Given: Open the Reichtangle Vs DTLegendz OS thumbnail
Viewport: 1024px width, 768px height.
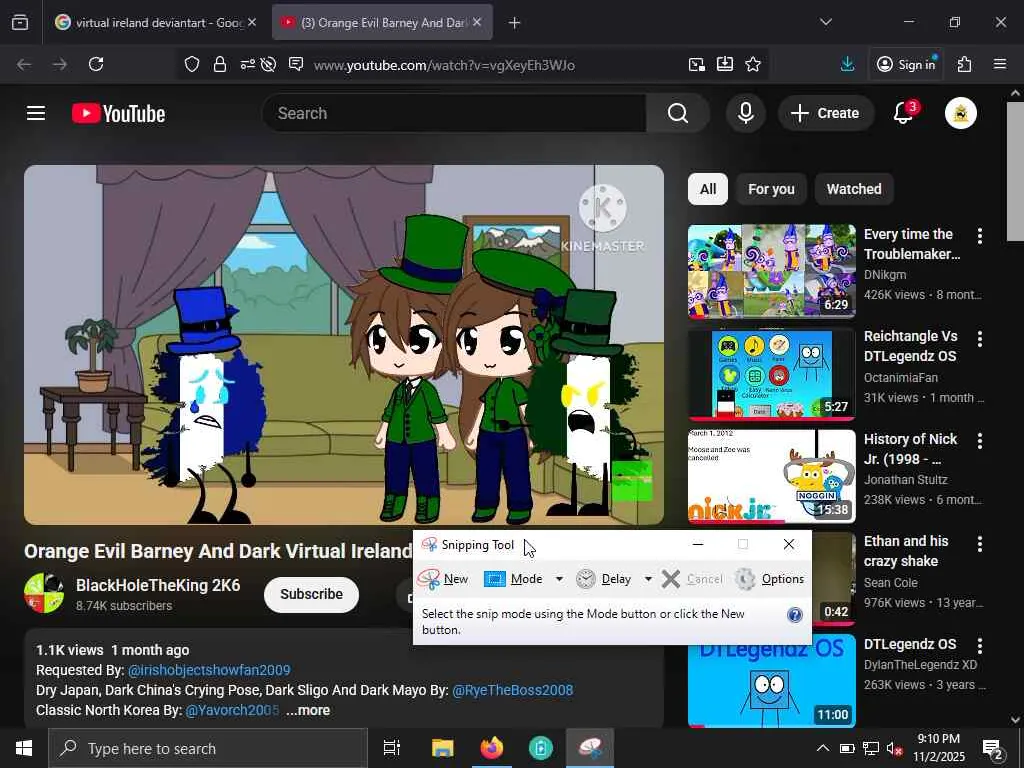Looking at the screenshot, I should click(771, 374).
